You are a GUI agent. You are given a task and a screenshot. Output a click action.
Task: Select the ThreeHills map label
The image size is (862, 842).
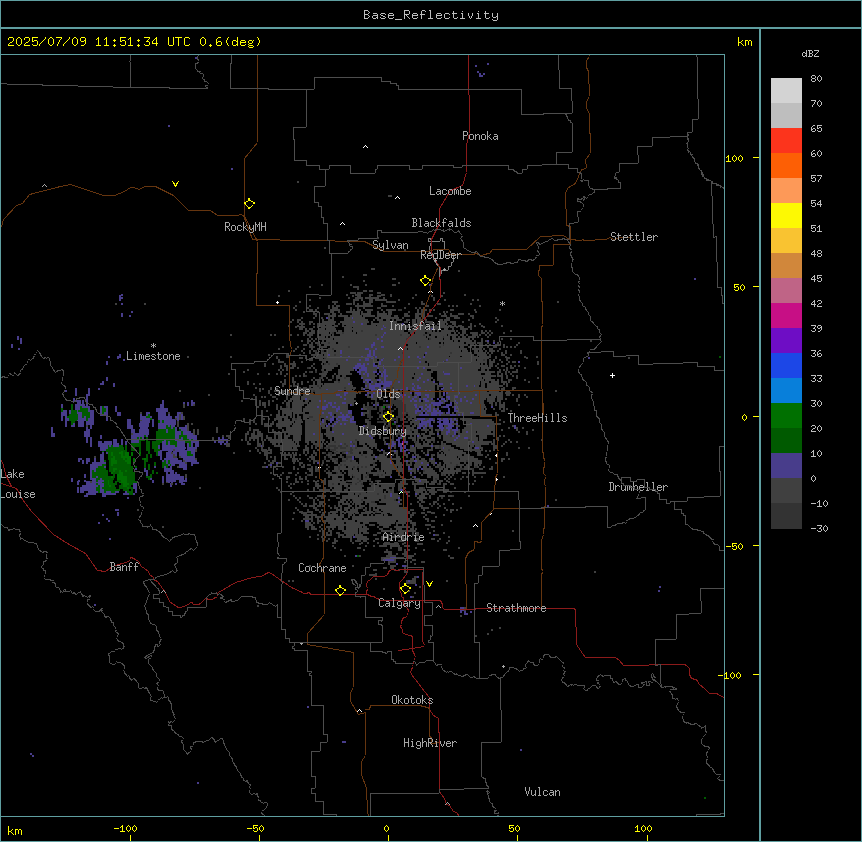tap(537, 418)
